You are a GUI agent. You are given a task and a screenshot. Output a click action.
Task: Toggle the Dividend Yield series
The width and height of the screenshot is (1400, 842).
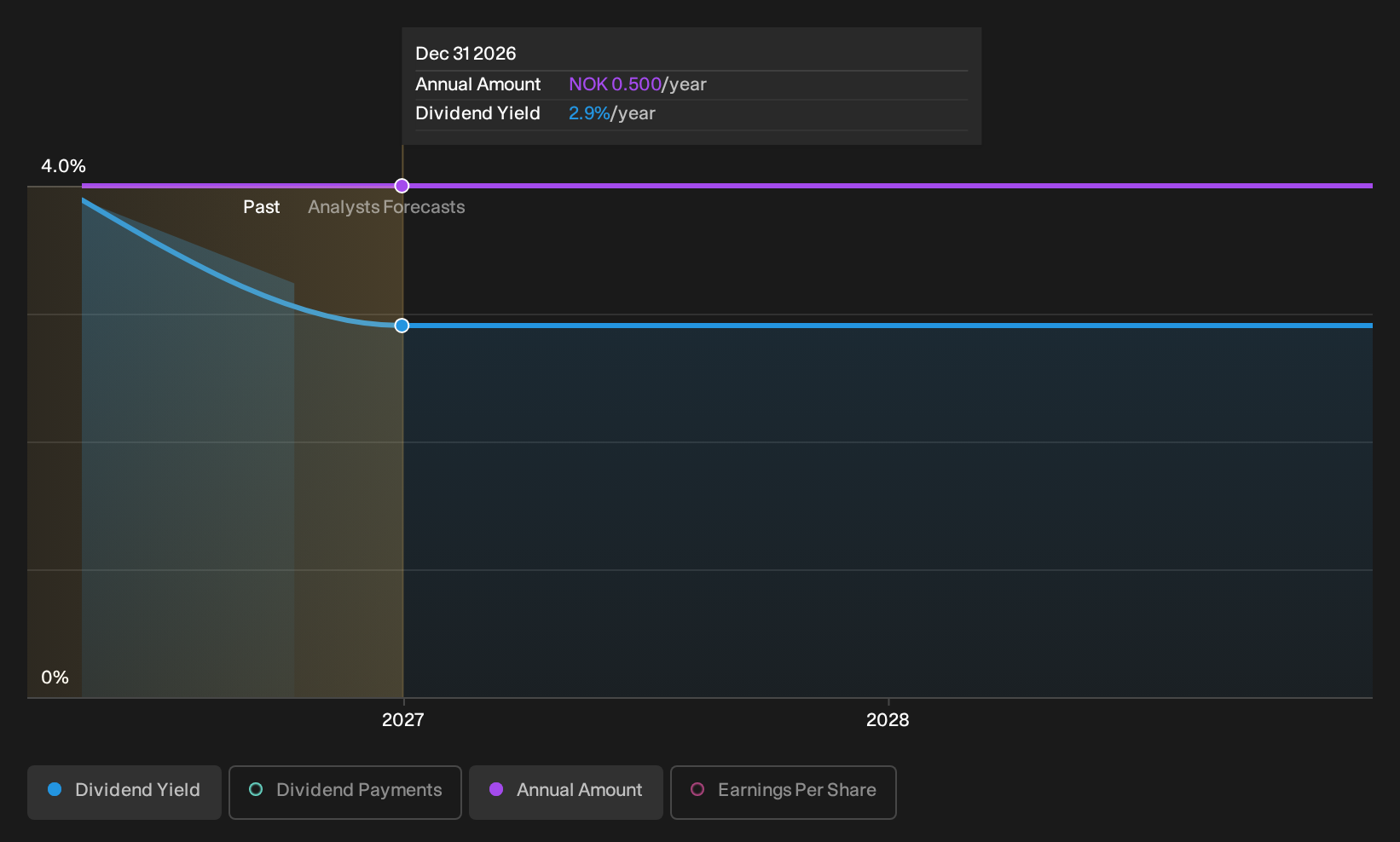[124, 793]
